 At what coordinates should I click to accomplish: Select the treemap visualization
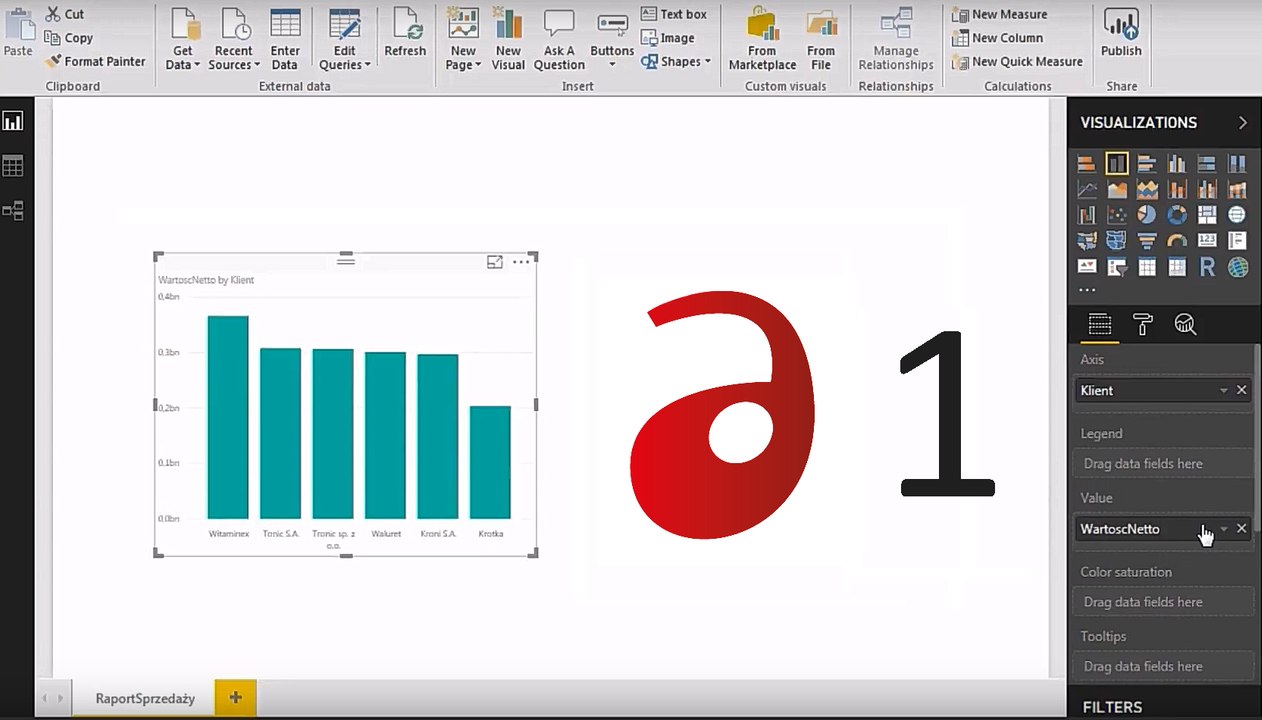(x=1207, y=215)
